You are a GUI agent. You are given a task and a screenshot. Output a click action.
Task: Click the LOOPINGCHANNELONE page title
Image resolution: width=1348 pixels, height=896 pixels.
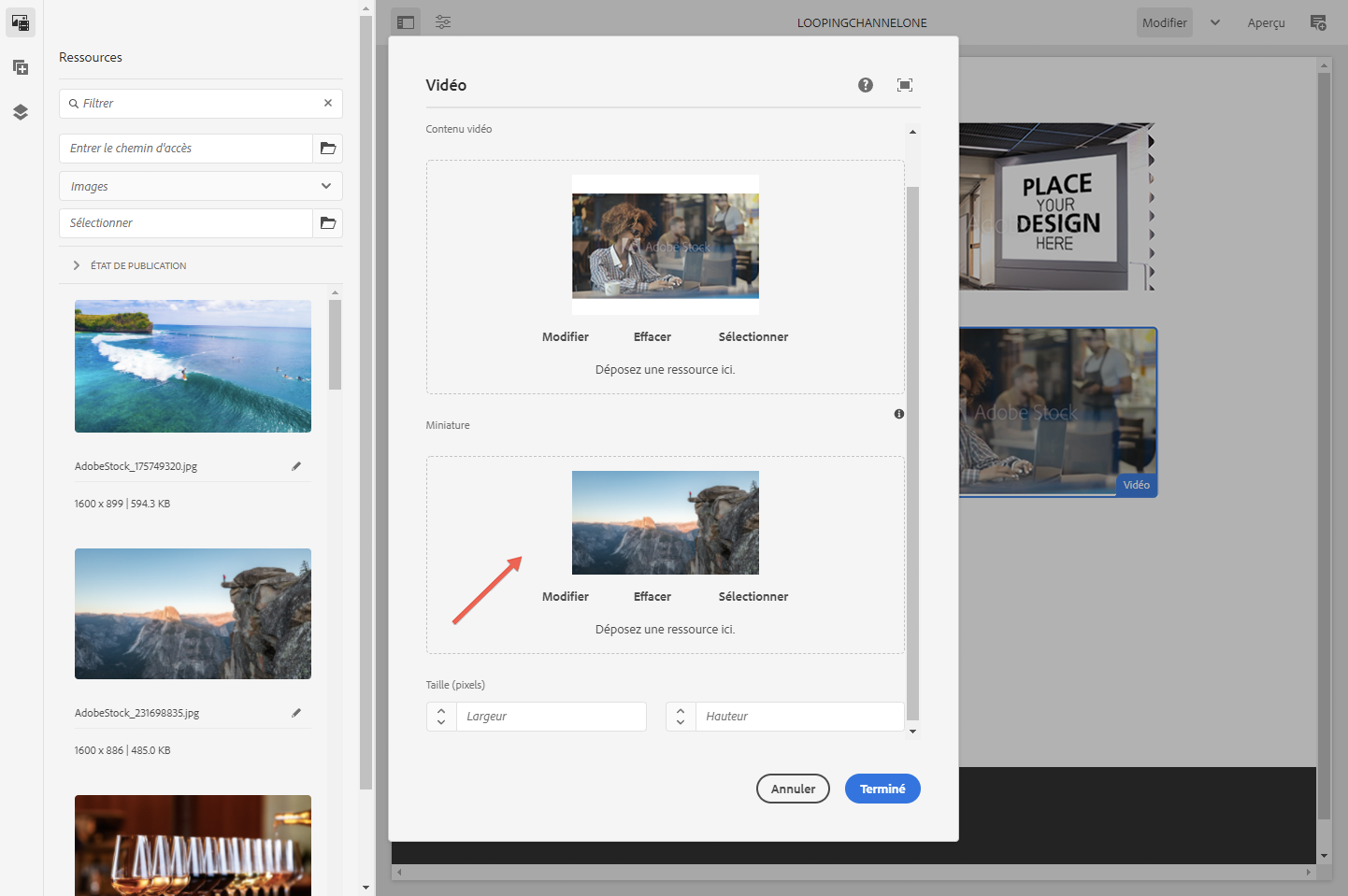click(862, 22)
